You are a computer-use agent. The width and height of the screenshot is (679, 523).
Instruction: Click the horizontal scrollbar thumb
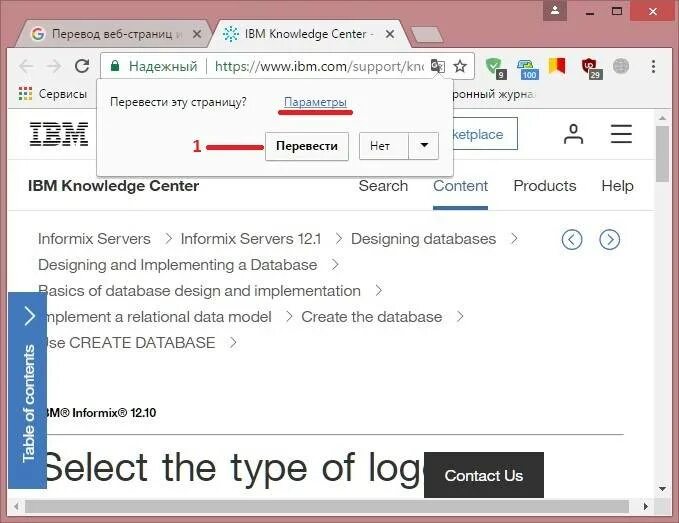(327, 506)
